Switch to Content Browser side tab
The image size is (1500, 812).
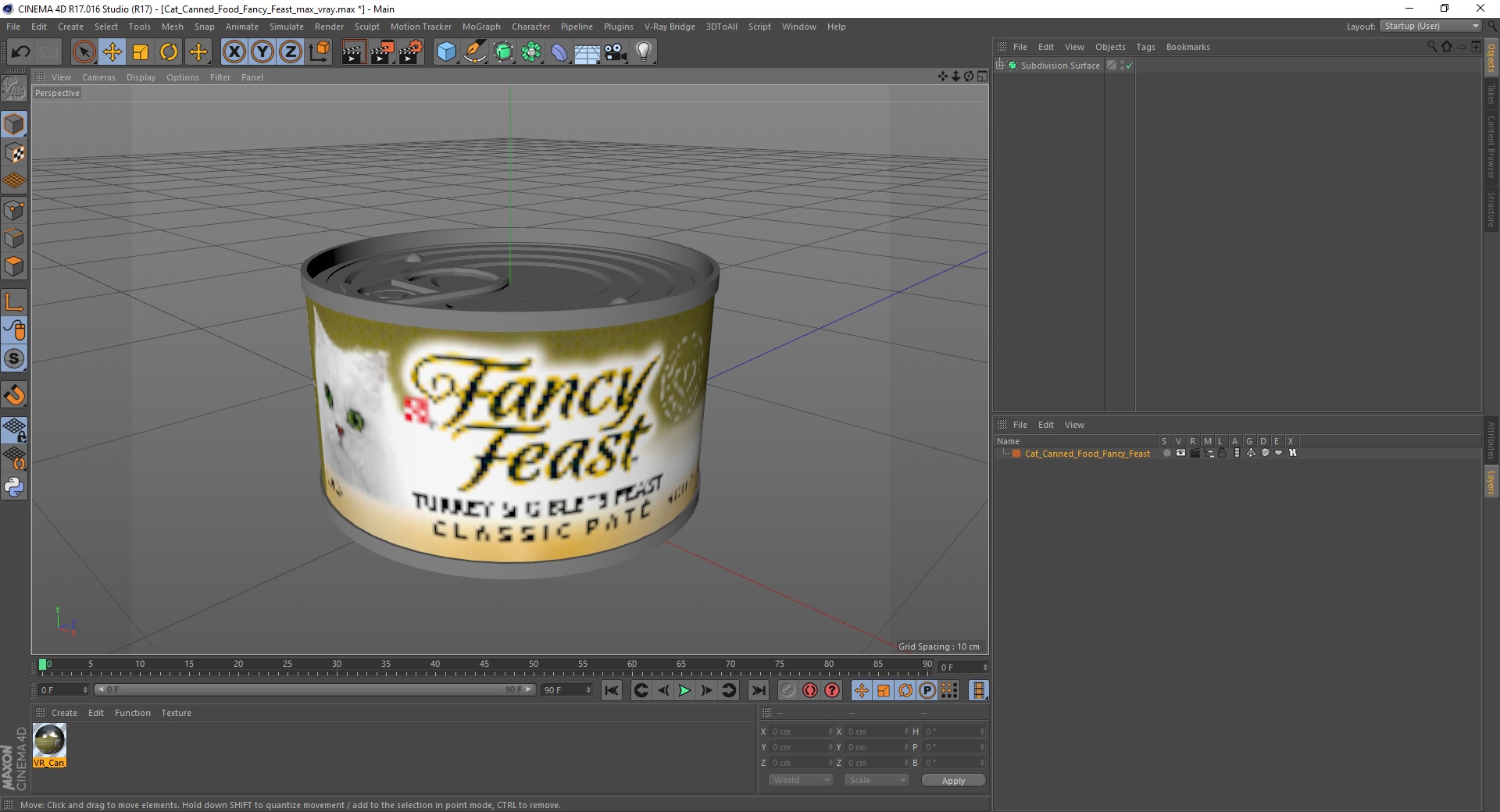point(1491,146)
